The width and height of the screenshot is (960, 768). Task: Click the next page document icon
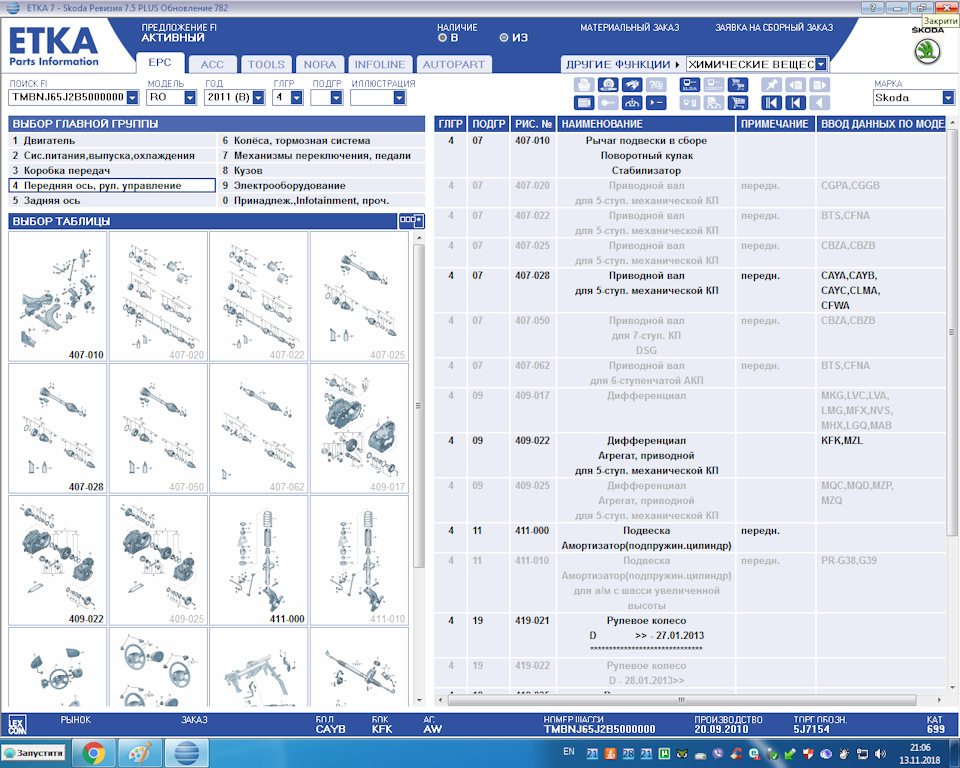[x=819, y=85]
